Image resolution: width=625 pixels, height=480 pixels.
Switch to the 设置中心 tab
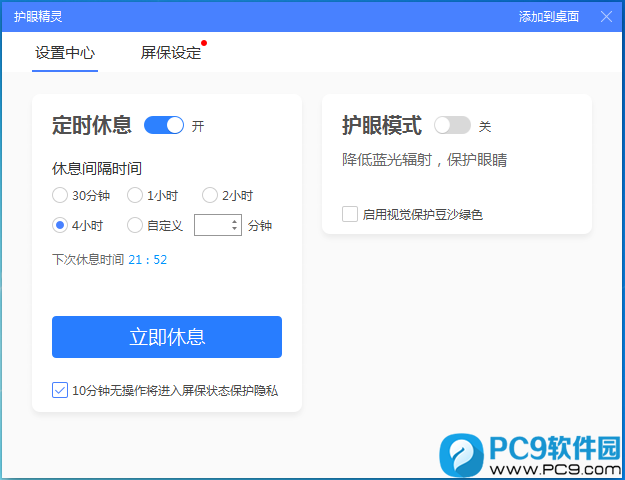tap(65, 53)
